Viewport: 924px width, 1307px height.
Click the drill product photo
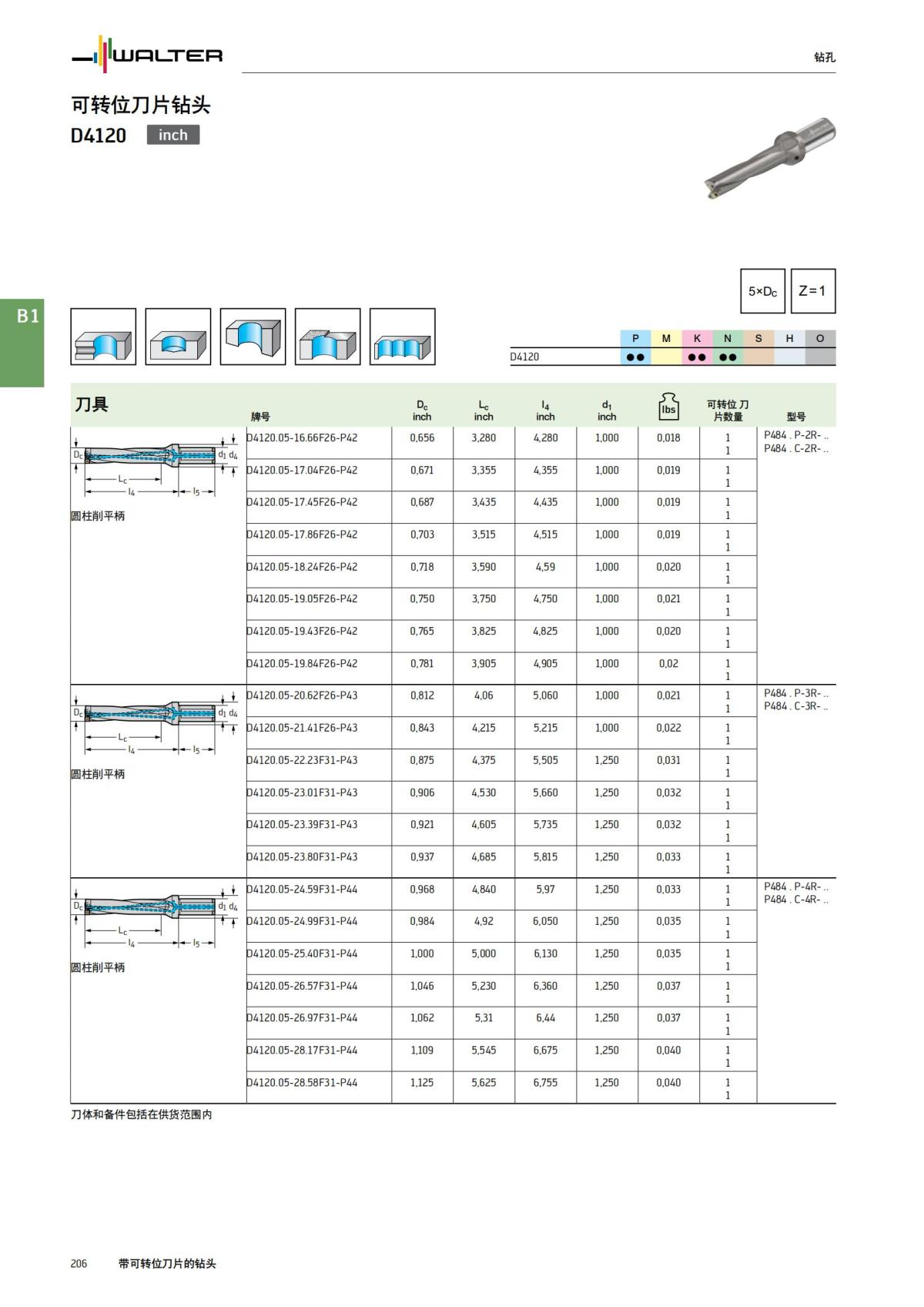(x=770, y=158)
